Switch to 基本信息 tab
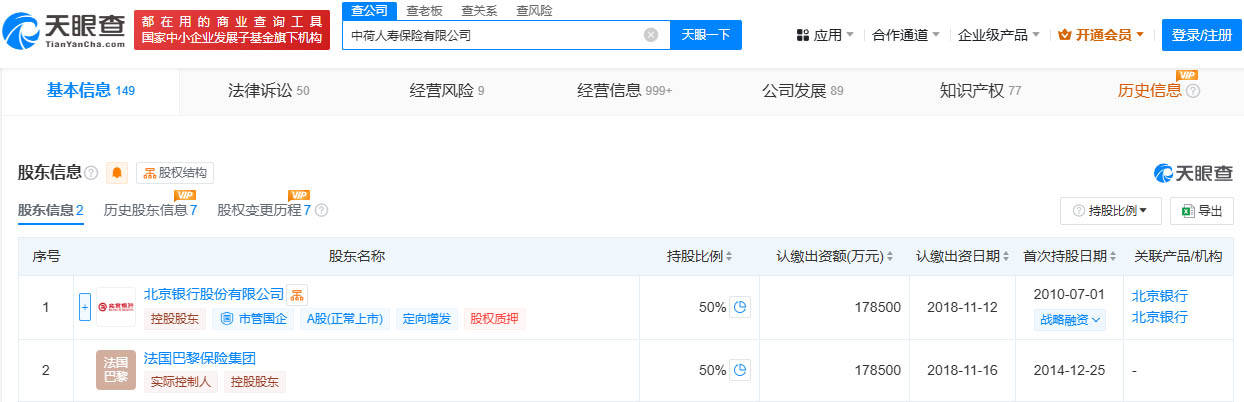This screenshot has width=1244, height=402. [x=91, y=91]
